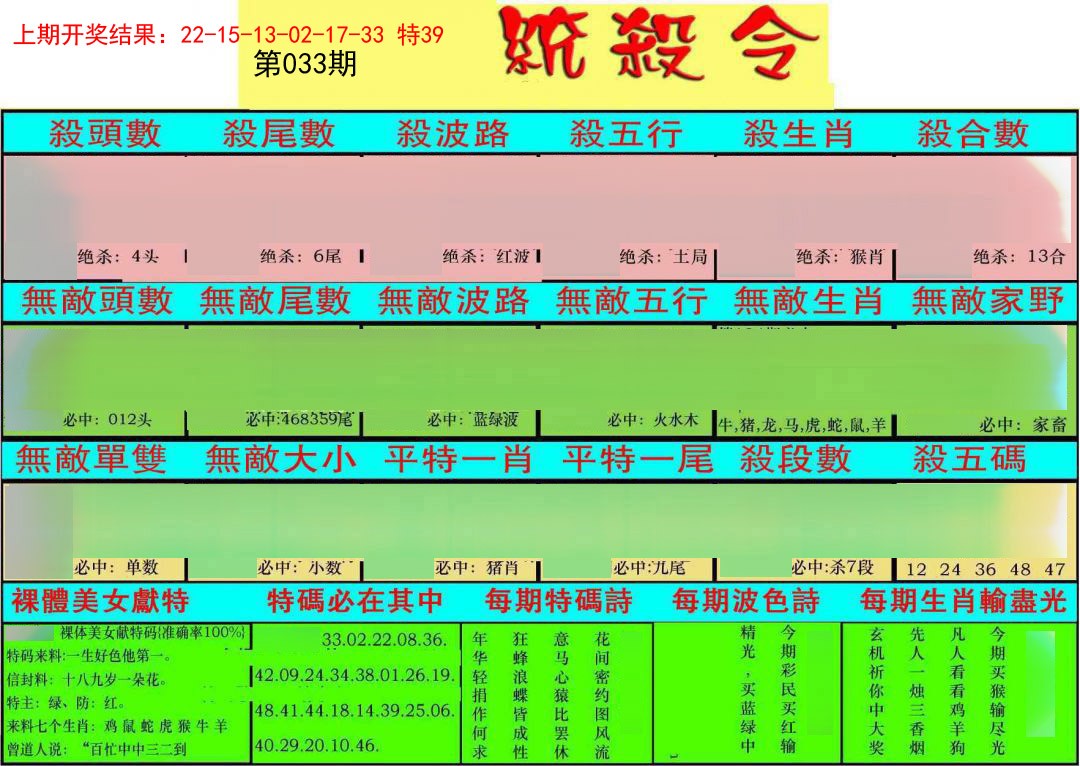Image resolution: width=1080 pixels, height=766 pixels.
Task: Select the 第033期 issue label
Action: click(x=305, y=65)
